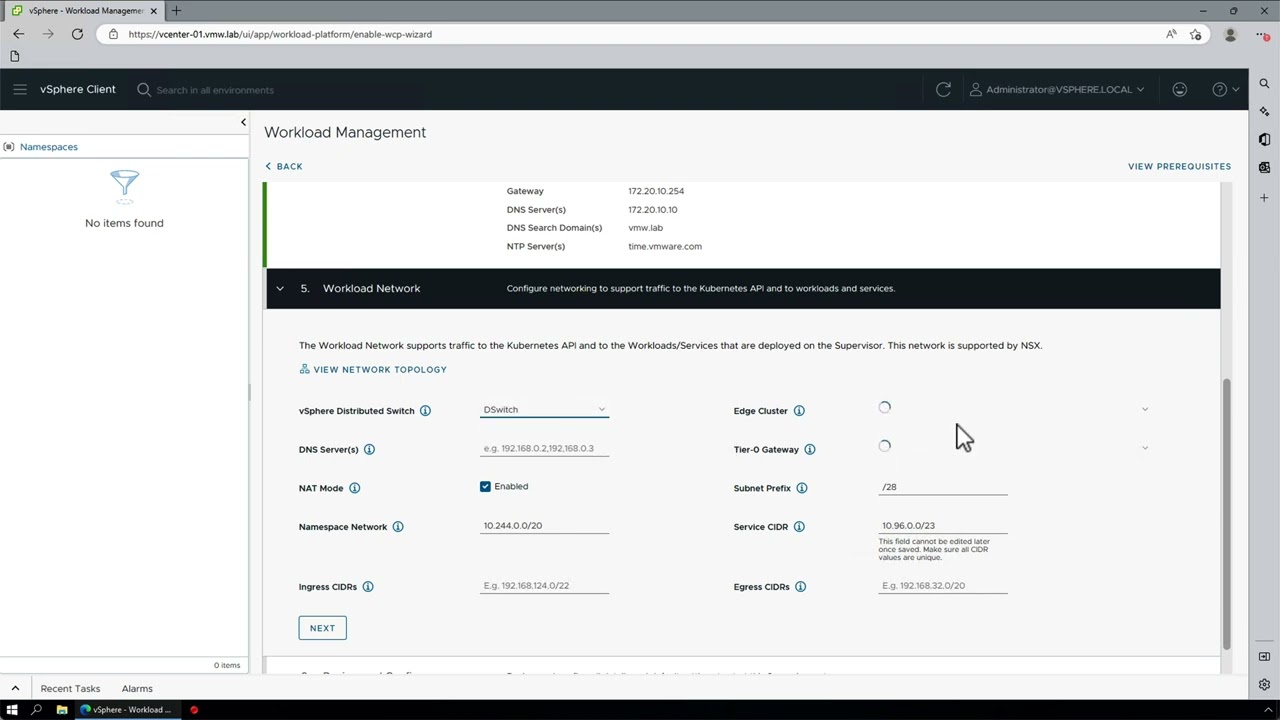Image resolution: width=1280 pixels, height=720 pixels.
Task: Click the browser address bar URL
Action: pos(280,34)
